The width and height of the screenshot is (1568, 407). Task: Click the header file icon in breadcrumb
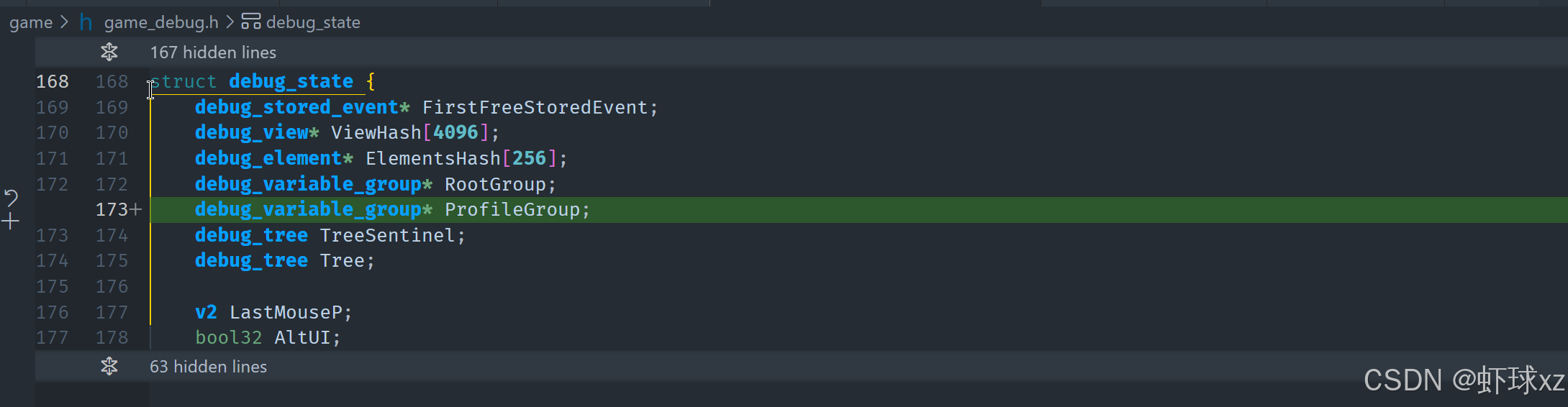tap(86, 22)
